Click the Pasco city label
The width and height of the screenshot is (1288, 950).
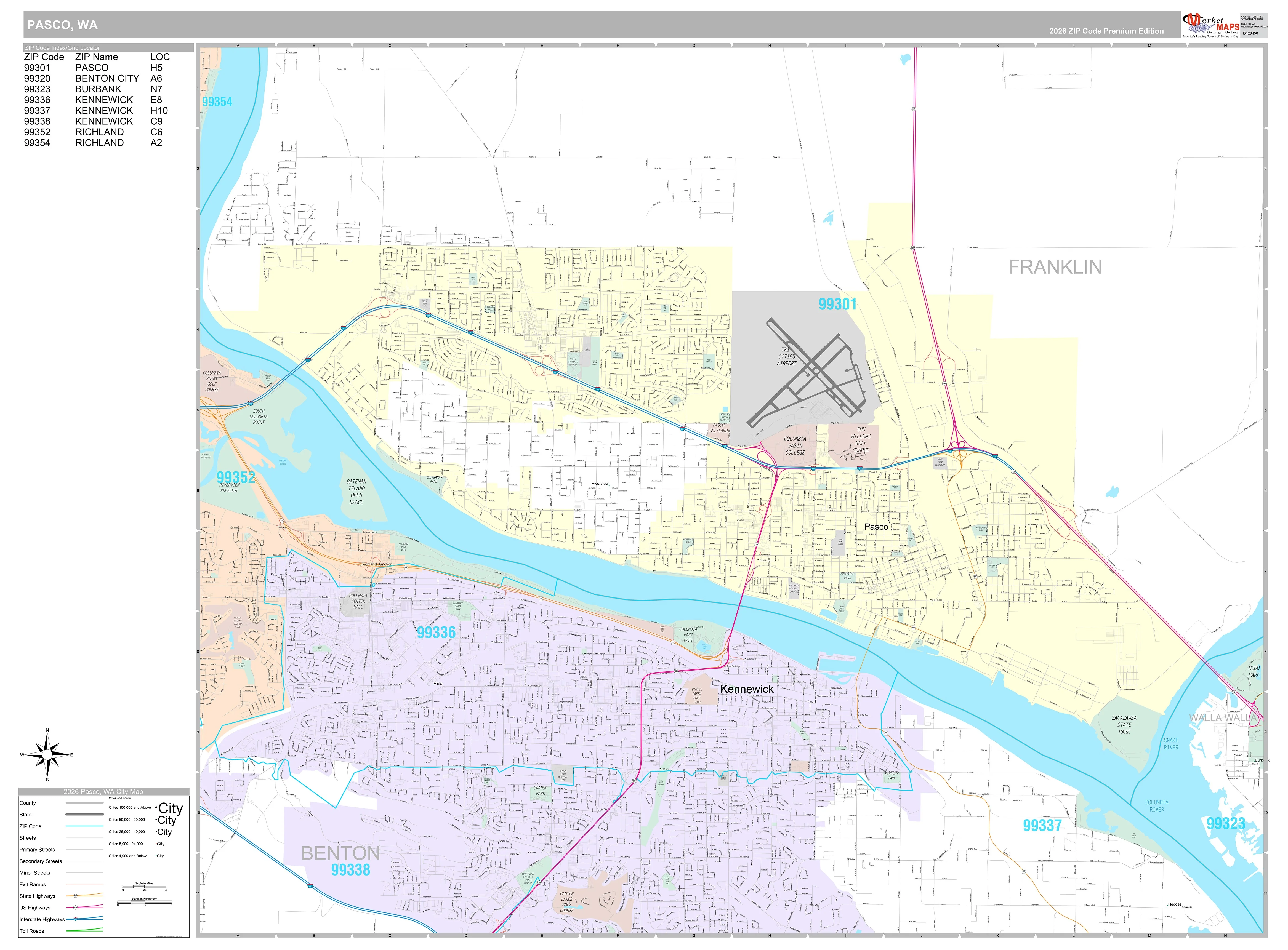coord(876,527)
